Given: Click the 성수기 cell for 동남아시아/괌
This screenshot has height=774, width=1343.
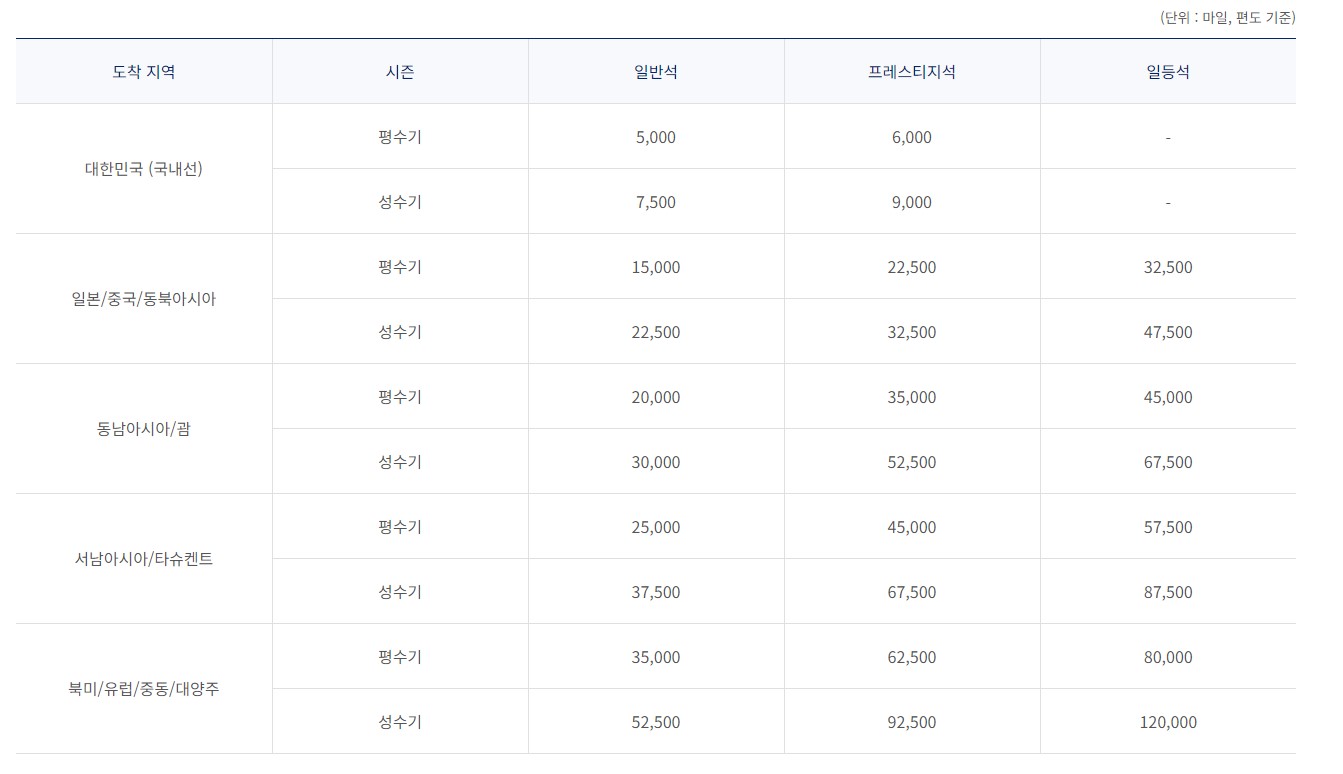Looking at the screenshot, I should point(399,461).
